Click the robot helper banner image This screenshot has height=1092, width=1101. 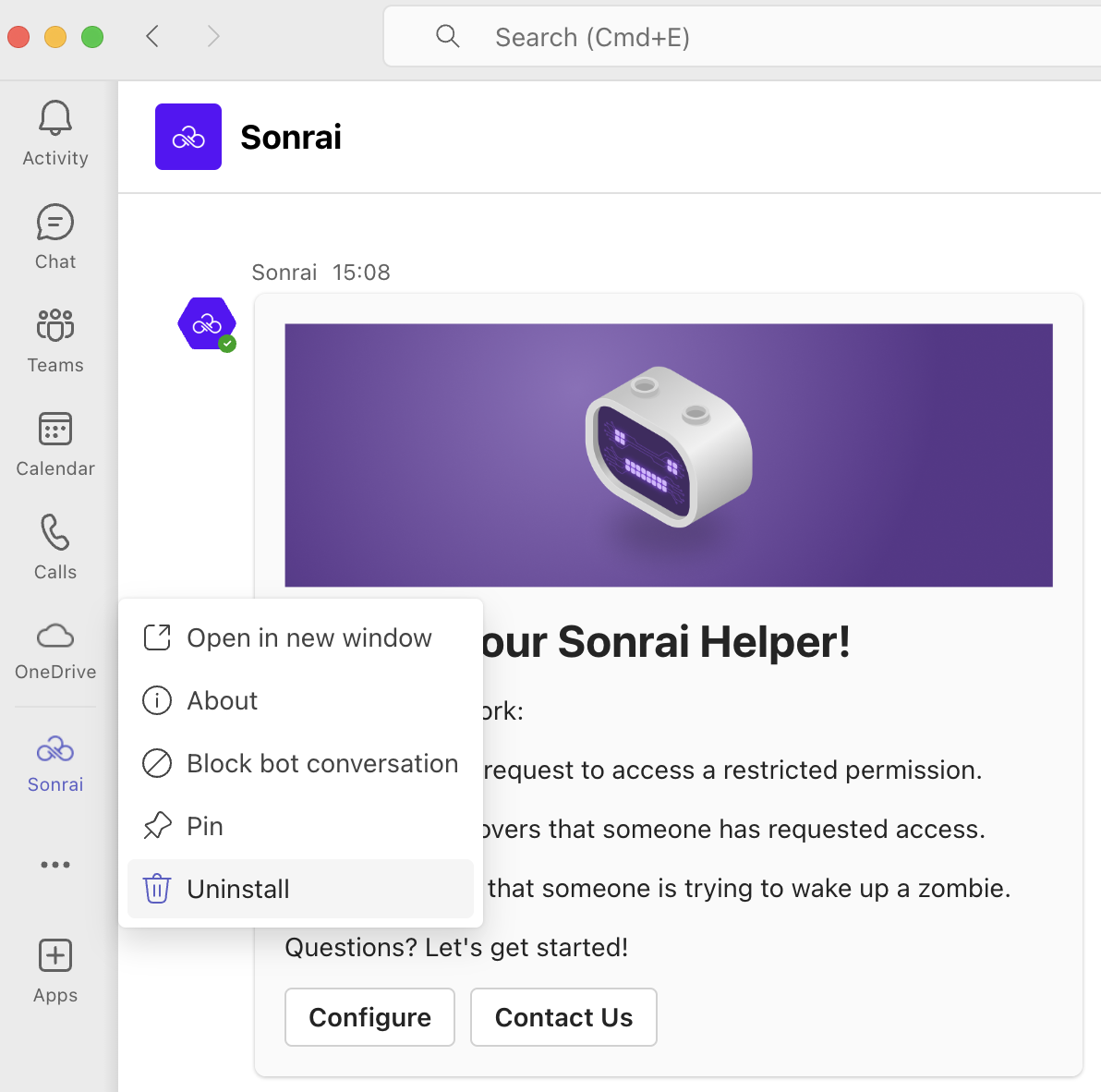[669, 455]
